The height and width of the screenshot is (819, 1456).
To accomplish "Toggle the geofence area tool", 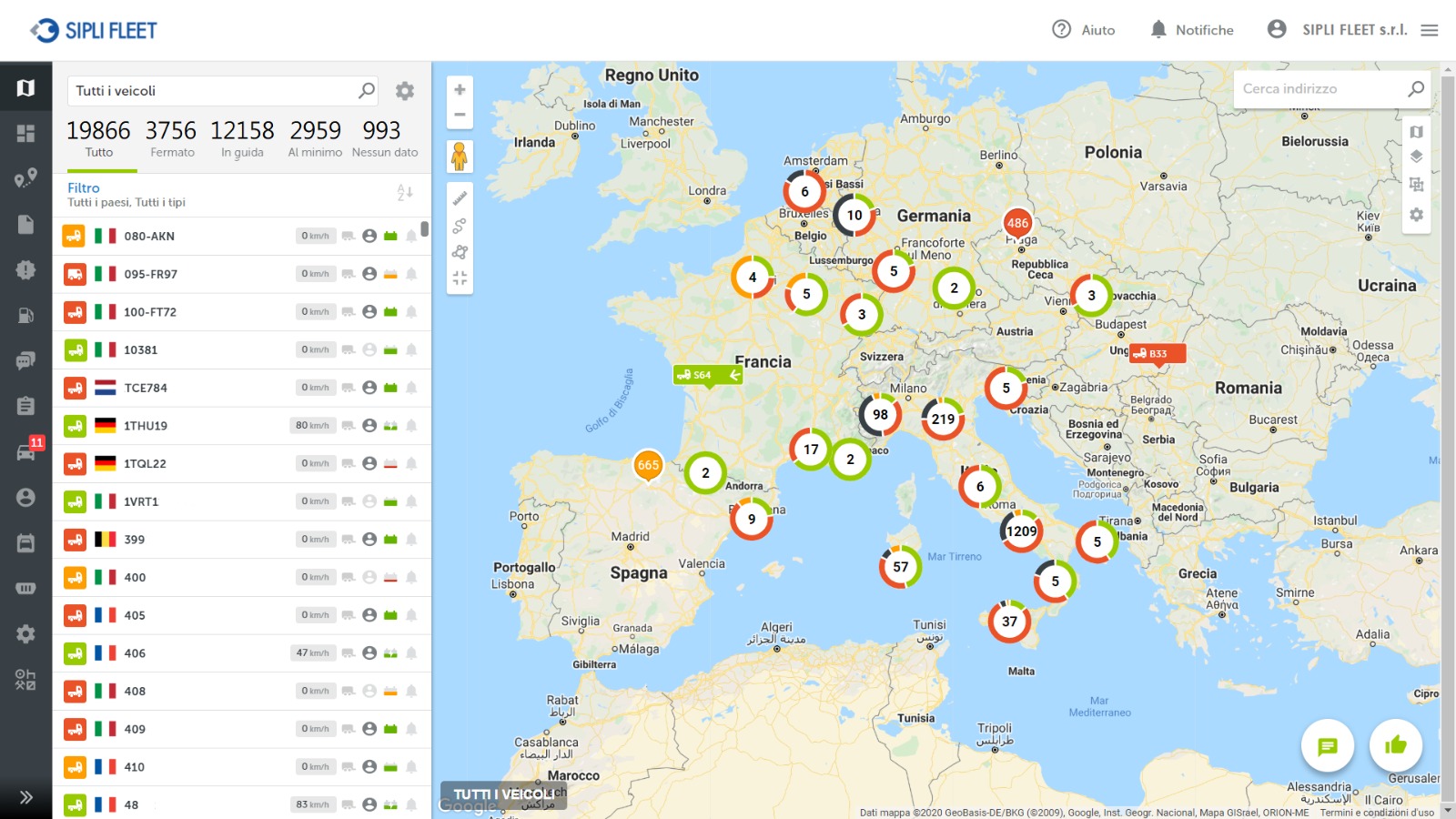I will pos(460,252).
